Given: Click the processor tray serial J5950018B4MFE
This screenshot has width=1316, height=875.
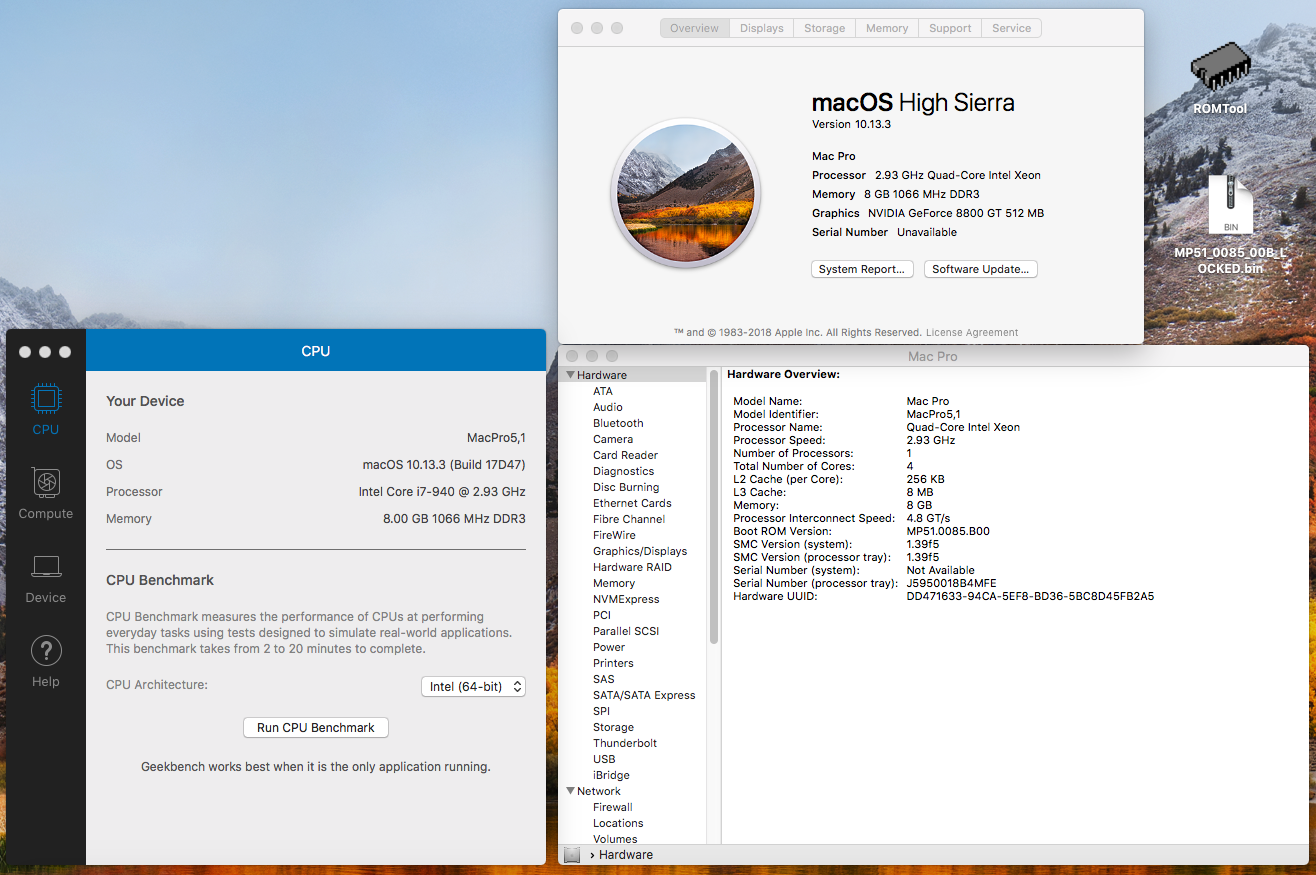Looking at the screenshot, I should click(x=951, y=583).
